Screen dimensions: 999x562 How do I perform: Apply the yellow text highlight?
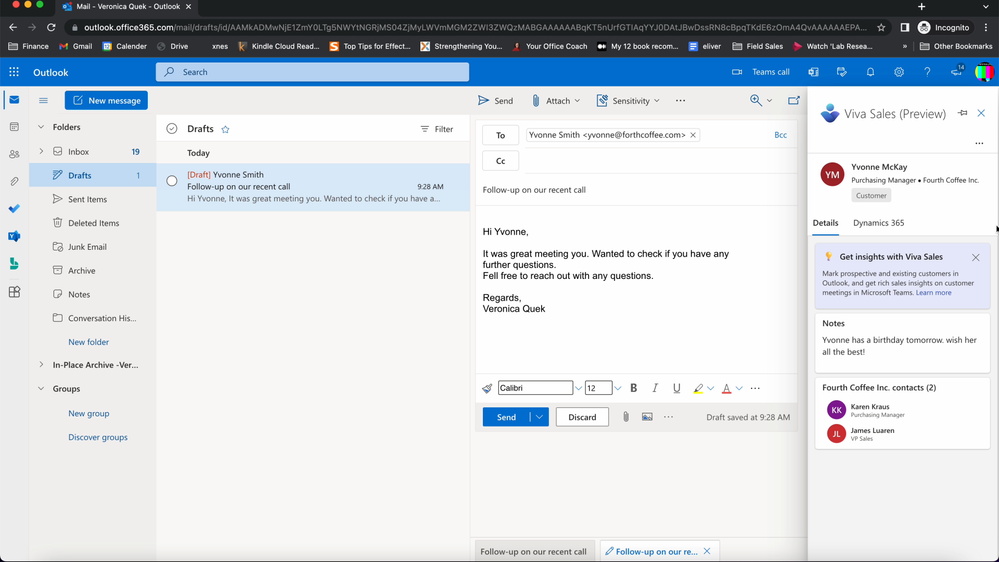click(x=698, y=388)
